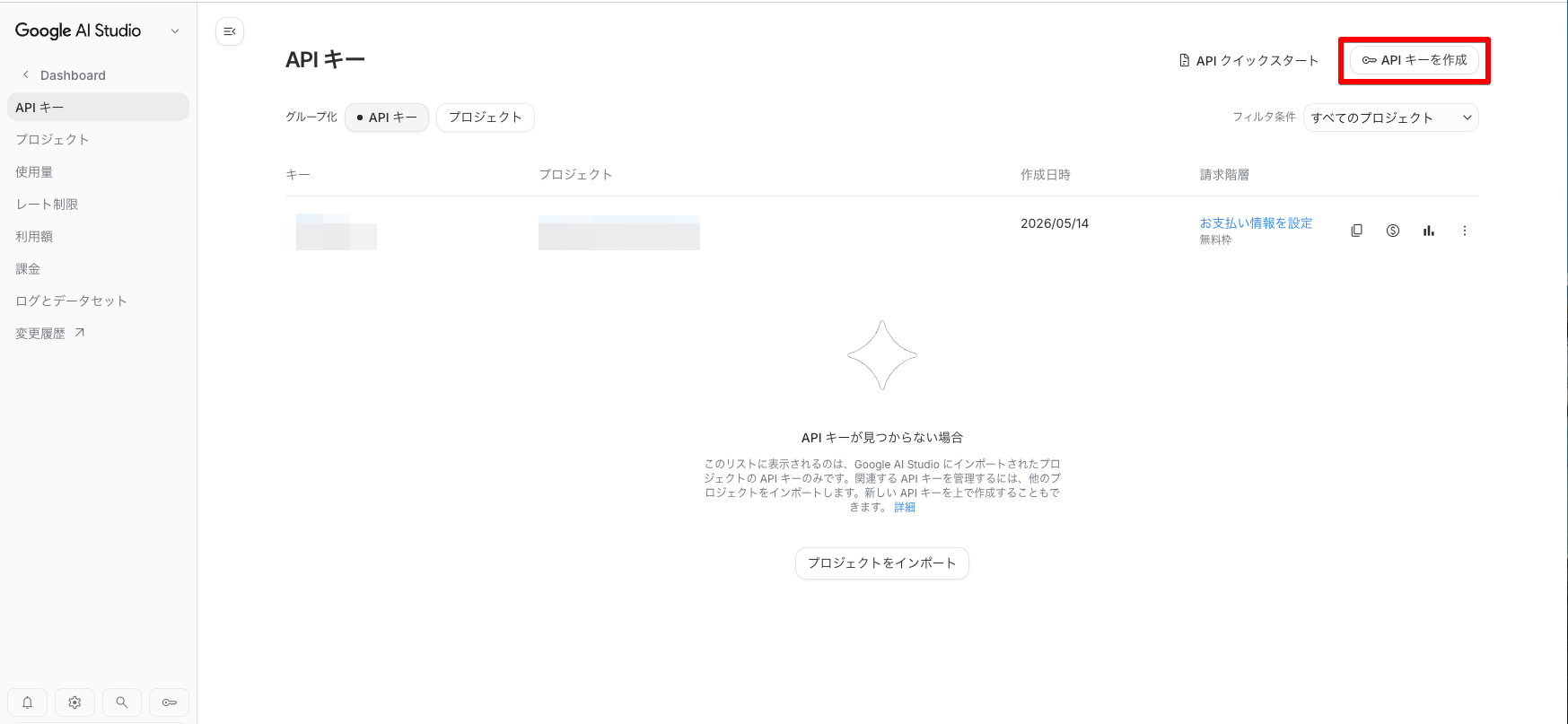Open the すべてのプロジェクト filter dropdown
Image resolution: width=1568 pixels, height=724 pixels.
(1390, 118)
